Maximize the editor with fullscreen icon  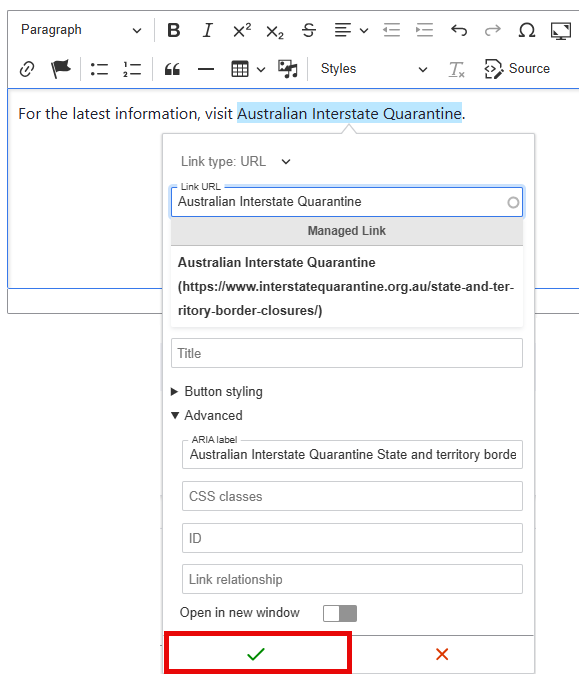click(x=560, y=30)
